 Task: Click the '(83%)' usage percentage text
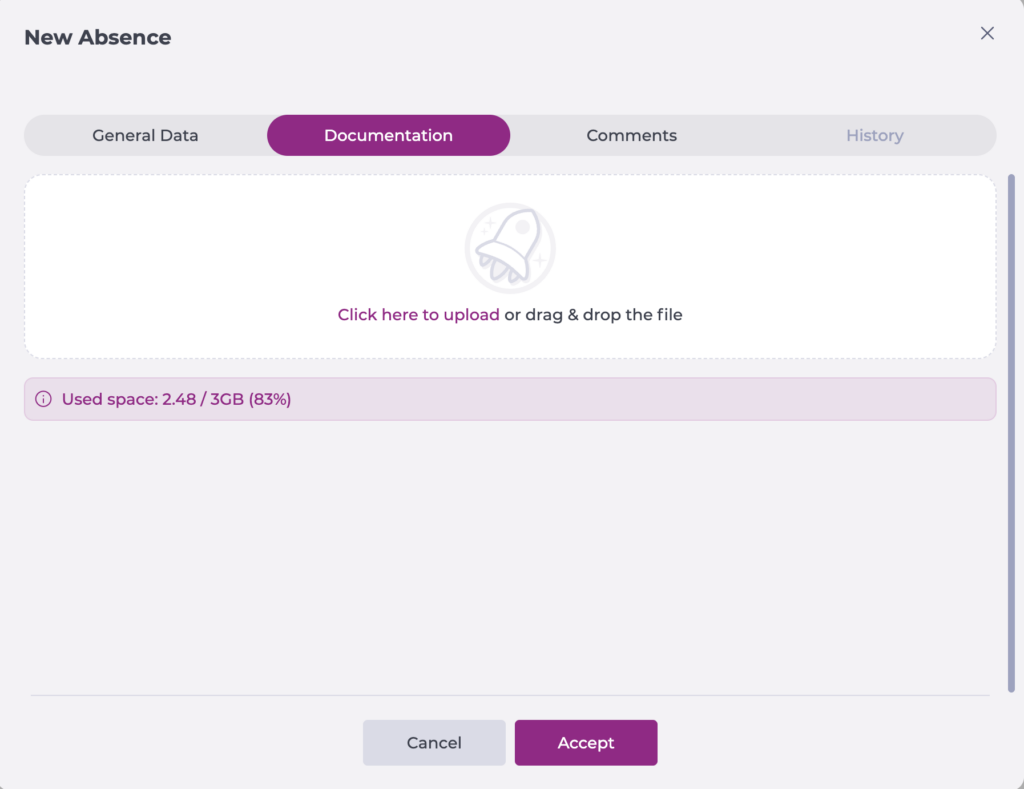pyautogui.click(x=270, y=400)
